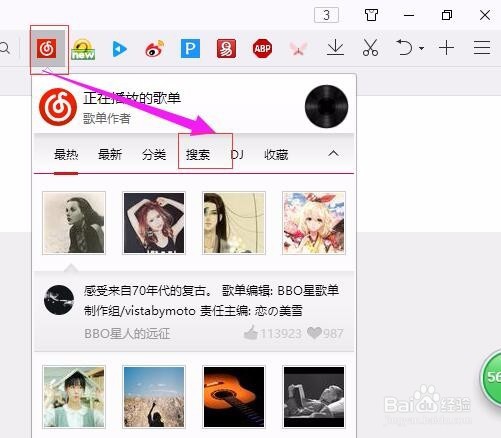Select the black-and-white reclining person cover
The image size is (501, 438).
(314, 397)
